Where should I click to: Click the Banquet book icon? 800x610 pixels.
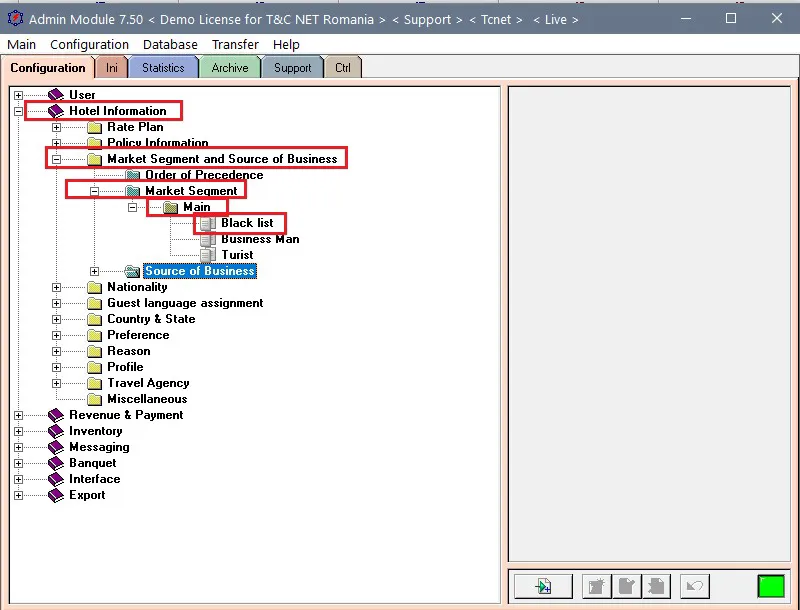point(56,463)
